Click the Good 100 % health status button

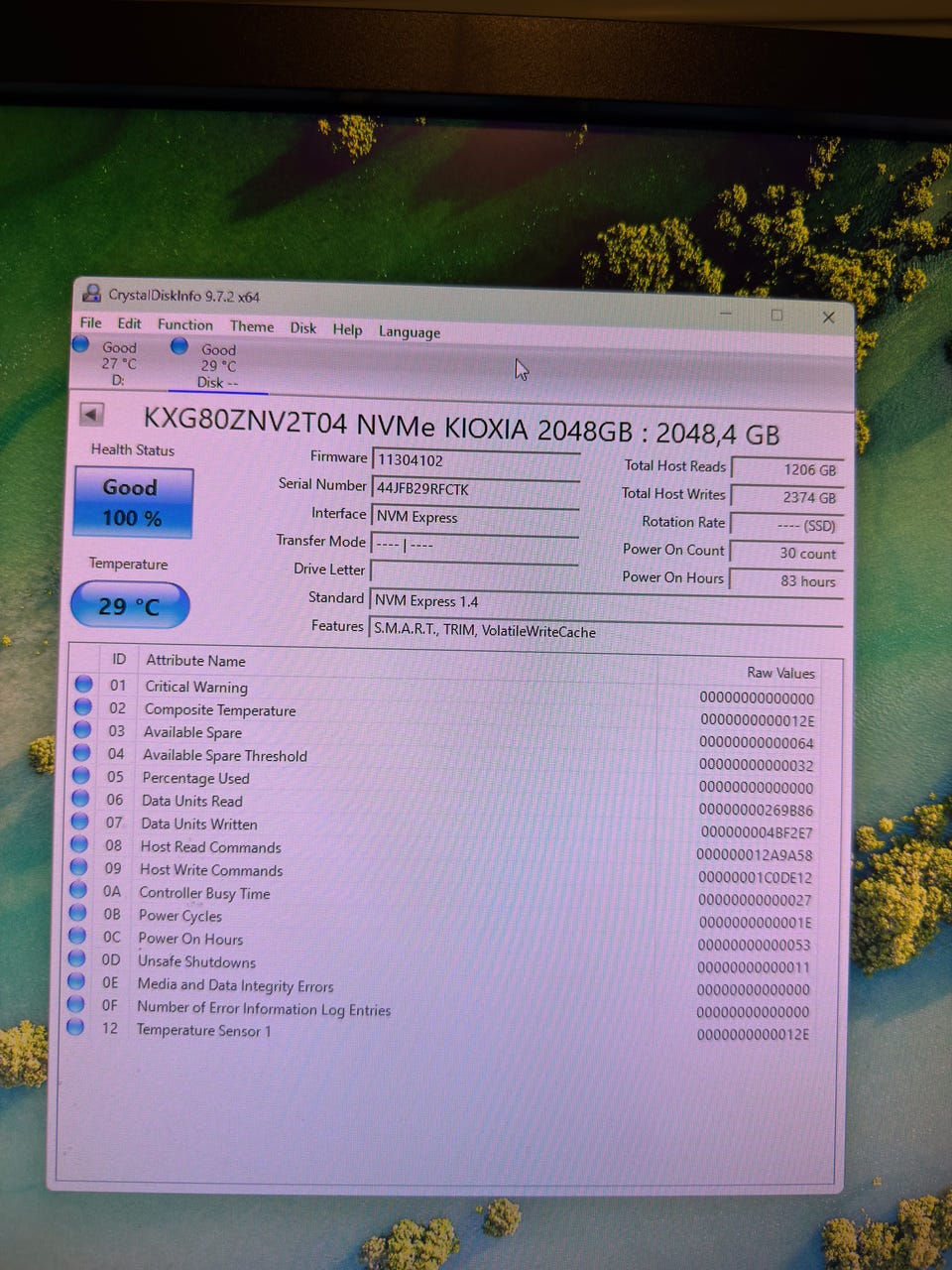point(133,502)
